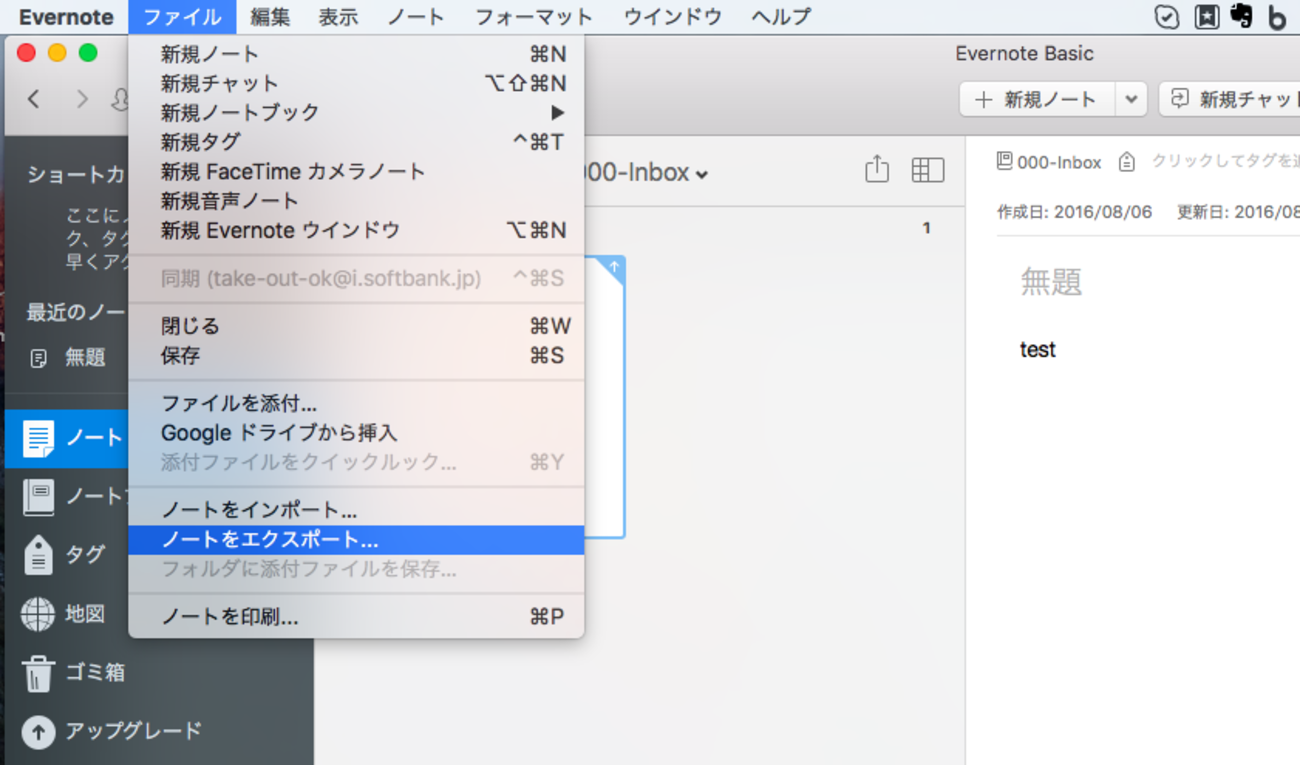This screenshot has width=1300, height=765.
Task: Click the checkmark status icon in the menu bar
Action: coord(1166,16)
